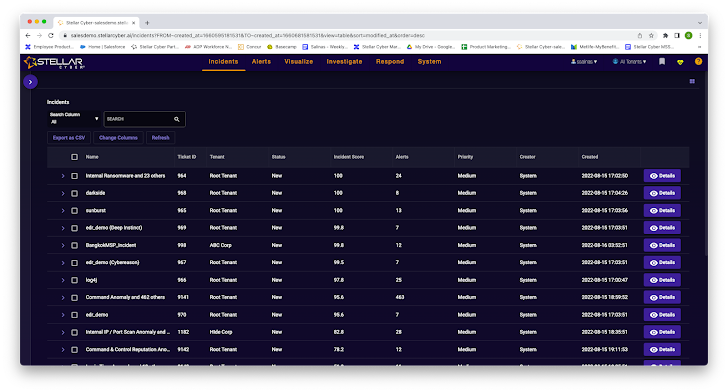Click the heart health status icon
Image resolution: width=728 pixels, height=392 pixels.
click(680, 62)
